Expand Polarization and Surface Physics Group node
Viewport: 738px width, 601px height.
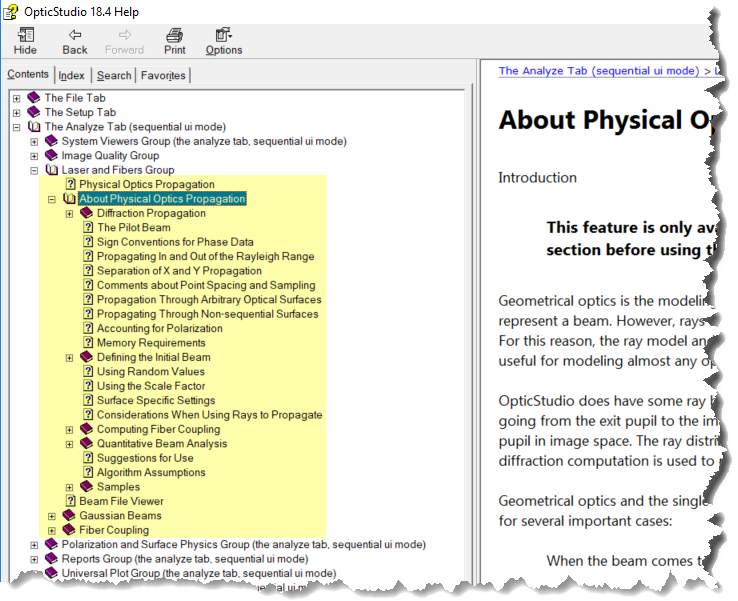(x=34, y=545)
